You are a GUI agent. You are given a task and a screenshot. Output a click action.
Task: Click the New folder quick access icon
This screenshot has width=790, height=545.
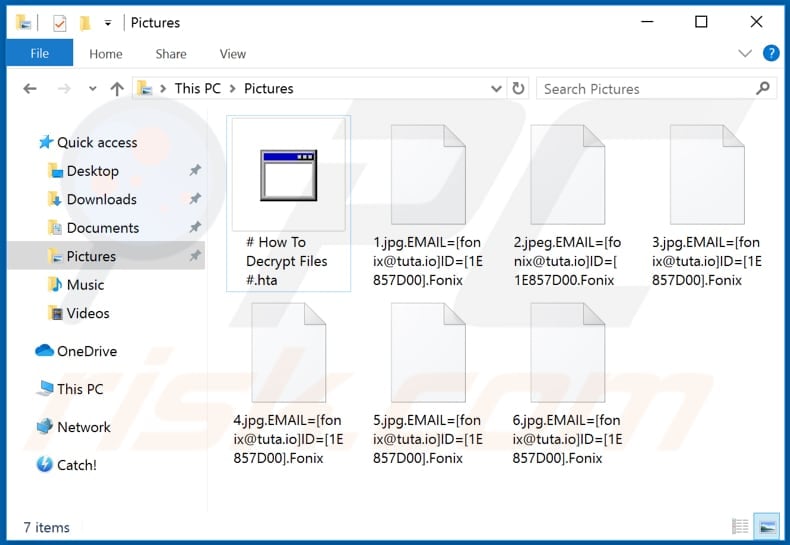coord(85,23)
